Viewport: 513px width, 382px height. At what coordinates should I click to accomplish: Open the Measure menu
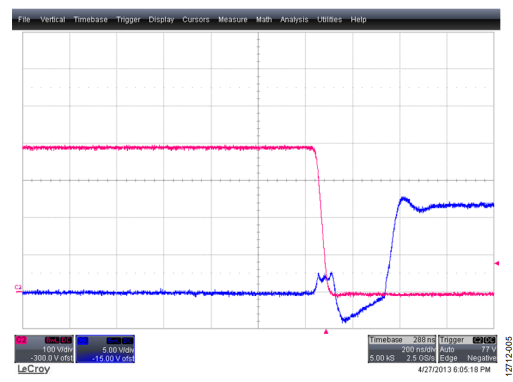click(233, 19)
